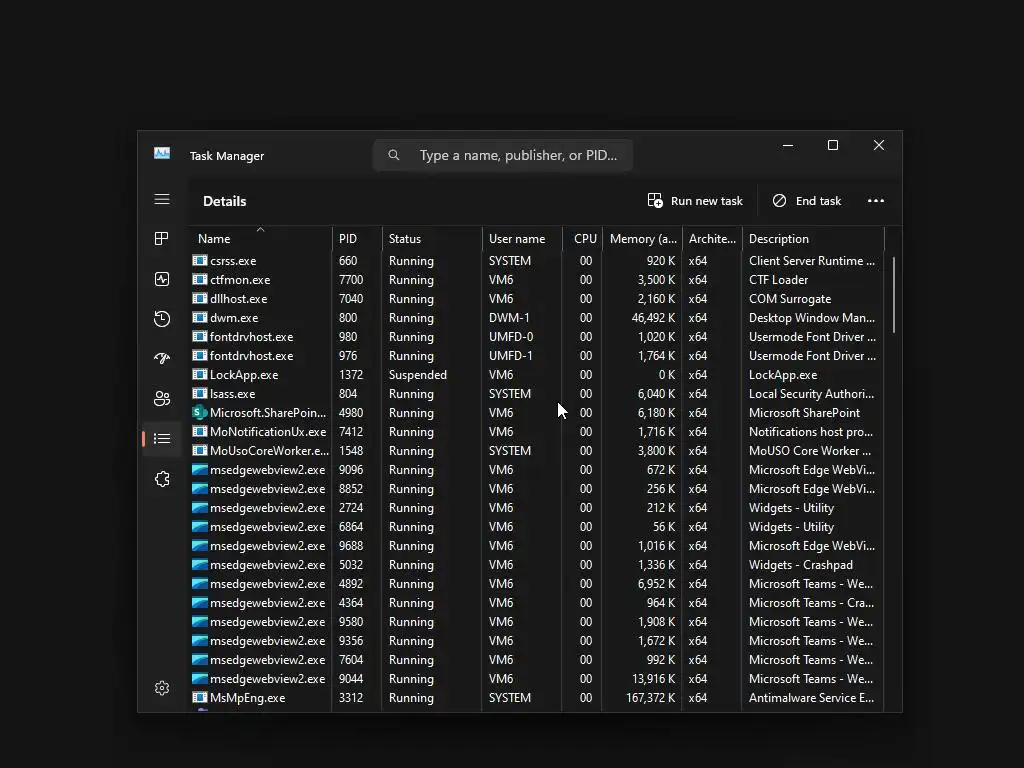Click the ctfmon.exe process icon
Screen dimensions: 1024x768
(x=200, y=280)
